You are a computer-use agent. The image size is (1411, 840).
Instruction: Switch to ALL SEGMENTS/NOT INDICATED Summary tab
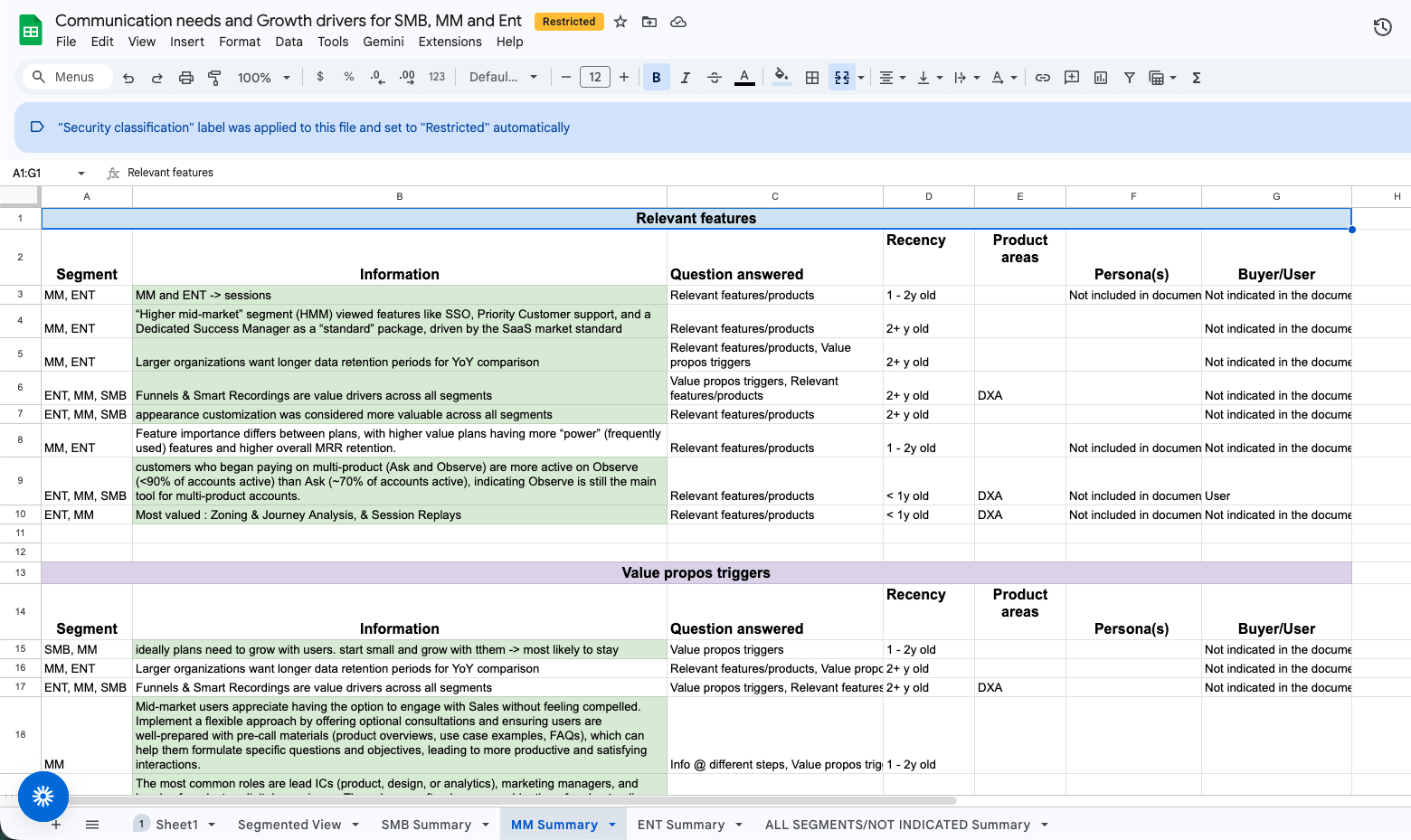tap(897, 825)
